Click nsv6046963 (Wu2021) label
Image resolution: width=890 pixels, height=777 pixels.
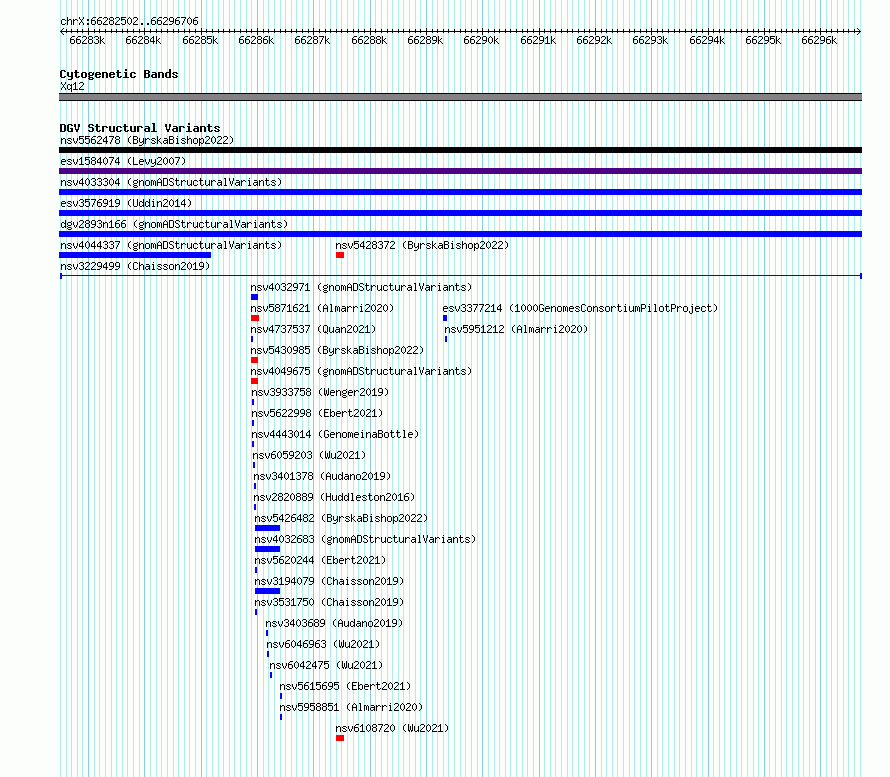(x=324, y=644)
